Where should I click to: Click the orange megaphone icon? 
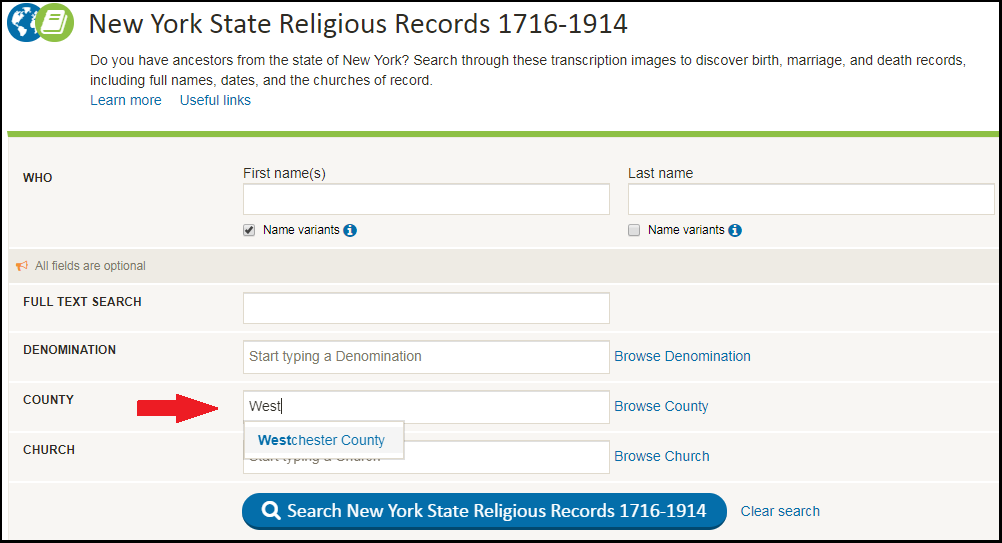coord(22,266)
